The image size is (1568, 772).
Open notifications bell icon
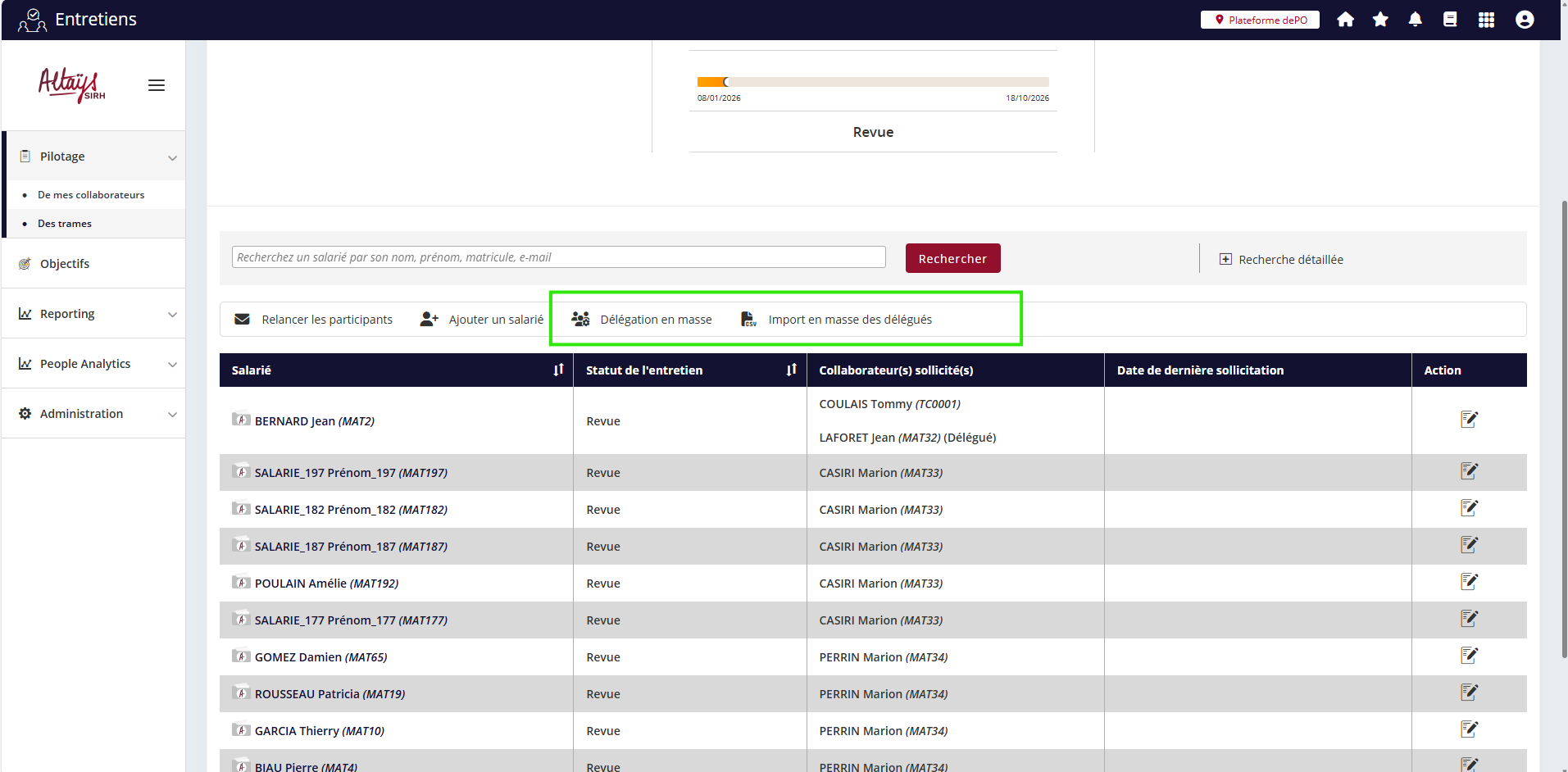[1415, 20]
